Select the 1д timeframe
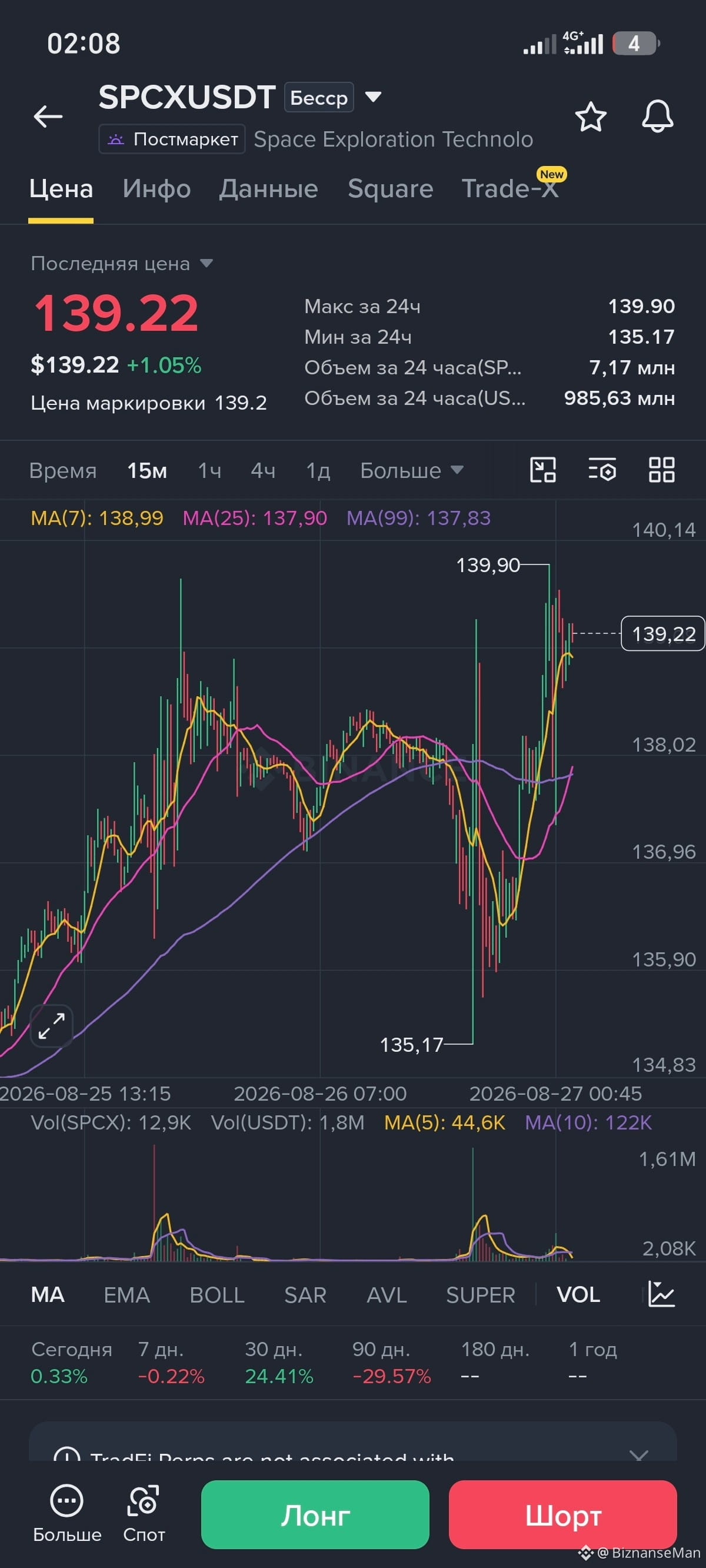This screenshot has width=706, height=1568. pyautogui.click(x=318, y=470)
